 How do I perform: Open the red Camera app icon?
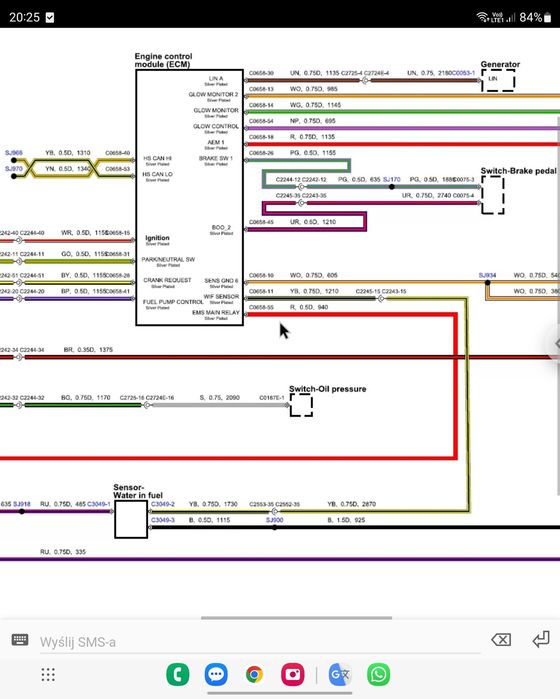point(292,674)
